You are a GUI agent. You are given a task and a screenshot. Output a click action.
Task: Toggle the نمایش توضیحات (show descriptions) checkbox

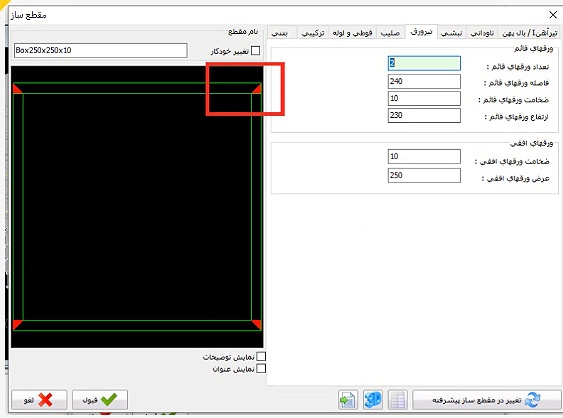pyautogui.click(x=261, y=357)
